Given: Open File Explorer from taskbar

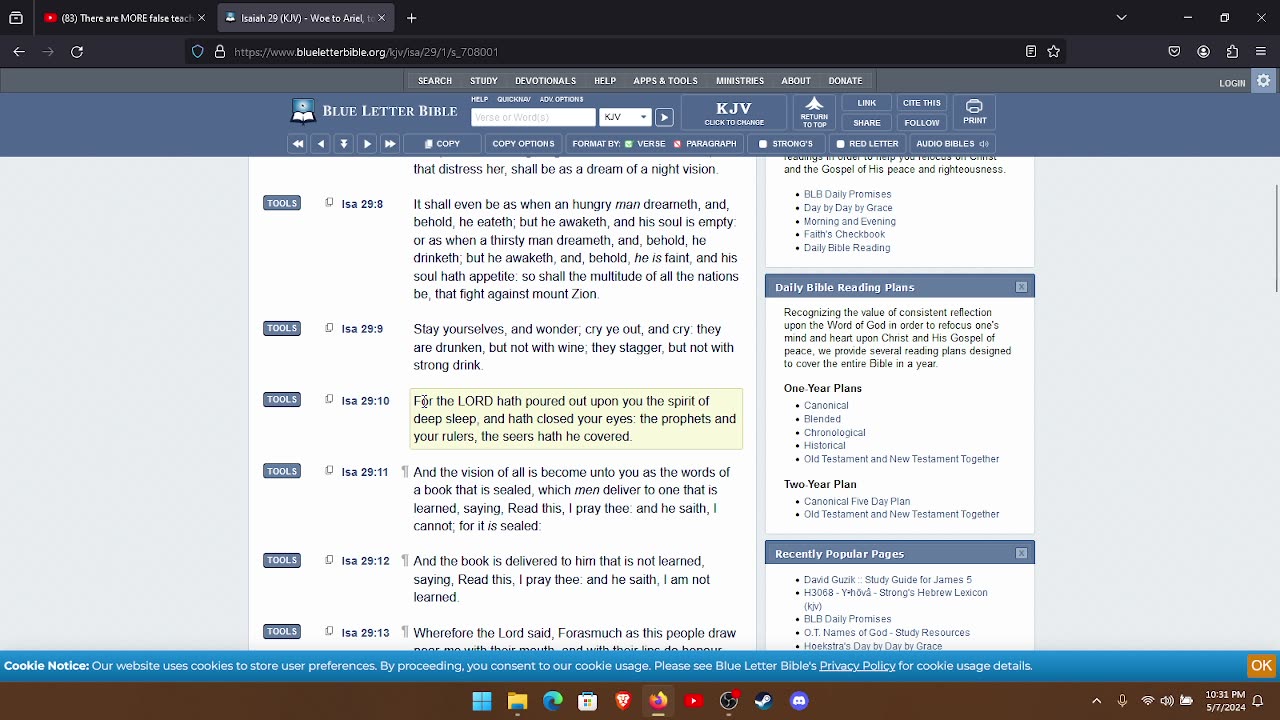Looking at the screenshot, I should pyautogui.click(x=517, y=701).
